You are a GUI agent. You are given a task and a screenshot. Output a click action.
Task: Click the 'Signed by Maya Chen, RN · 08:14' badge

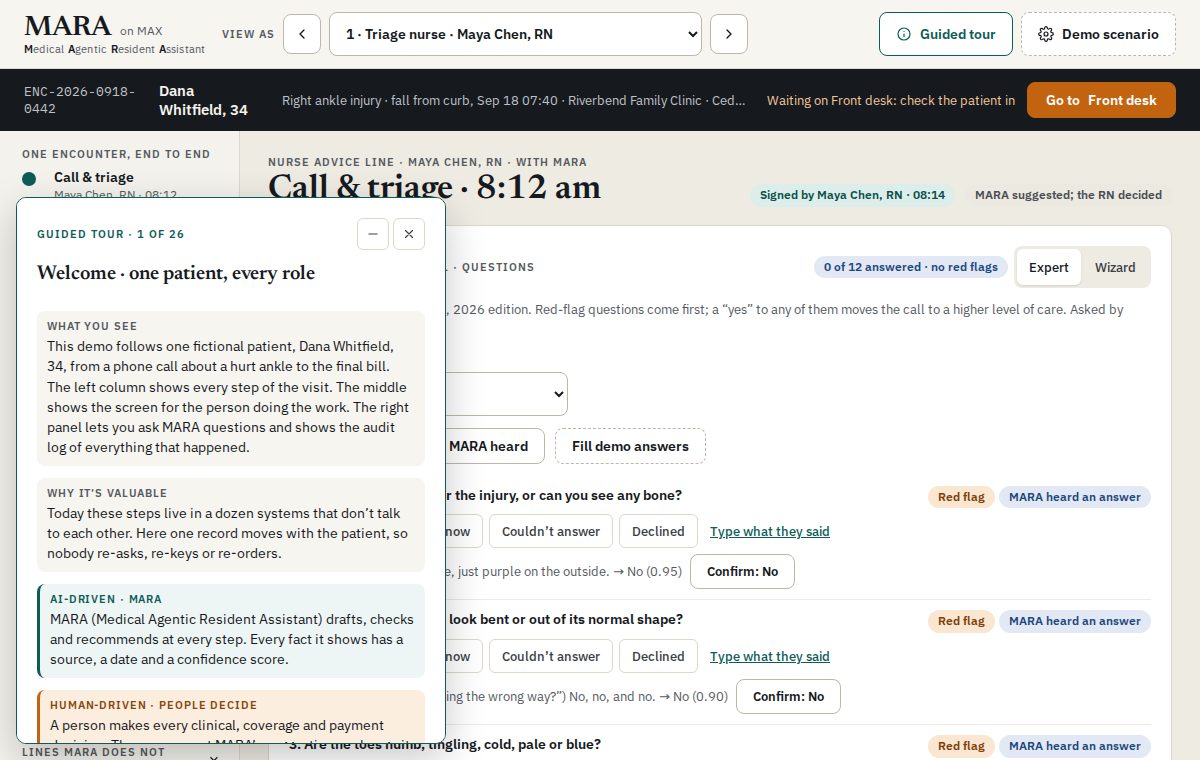pos(852,195)
